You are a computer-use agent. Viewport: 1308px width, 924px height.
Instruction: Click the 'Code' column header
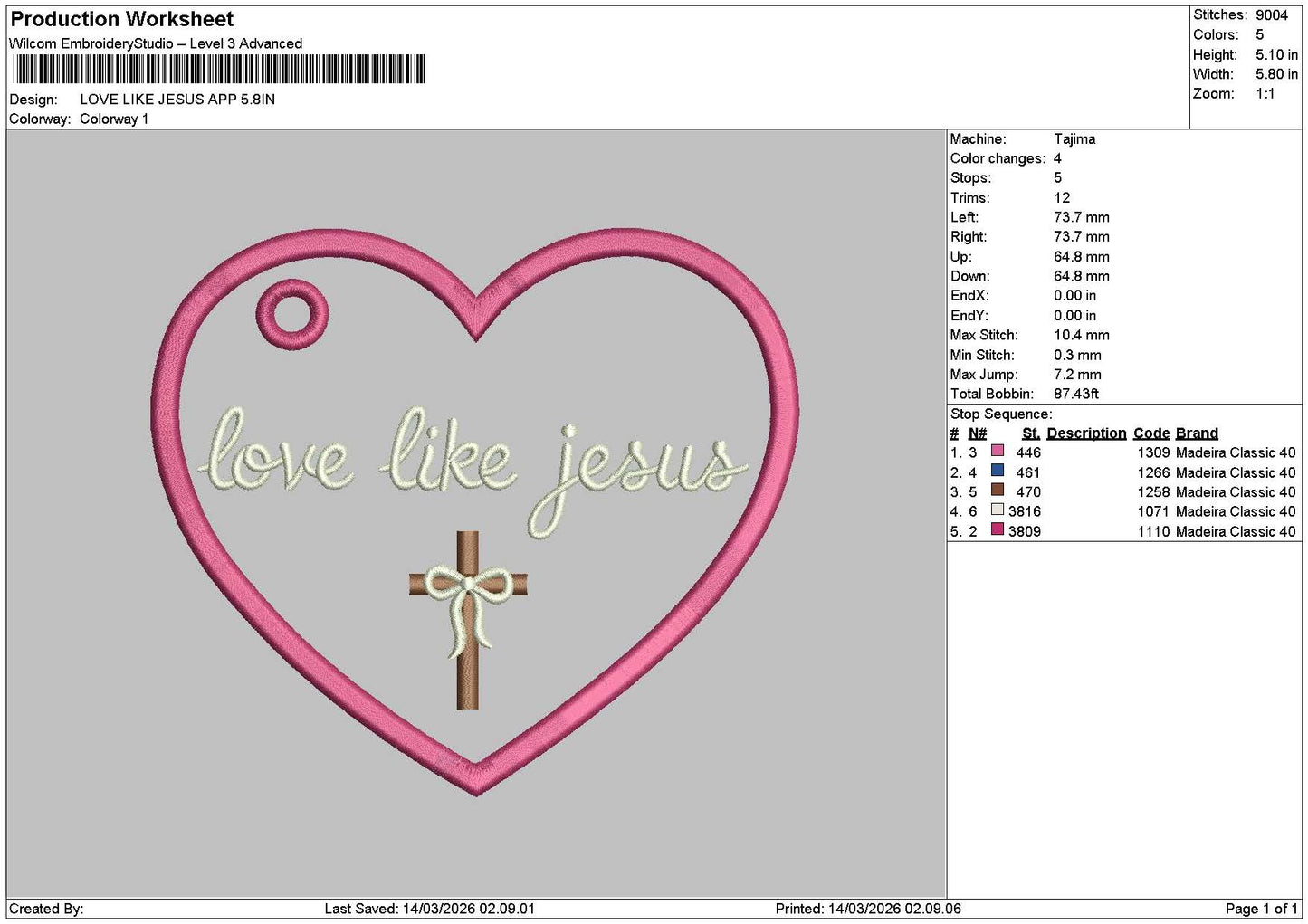(x=1151, y=433)
